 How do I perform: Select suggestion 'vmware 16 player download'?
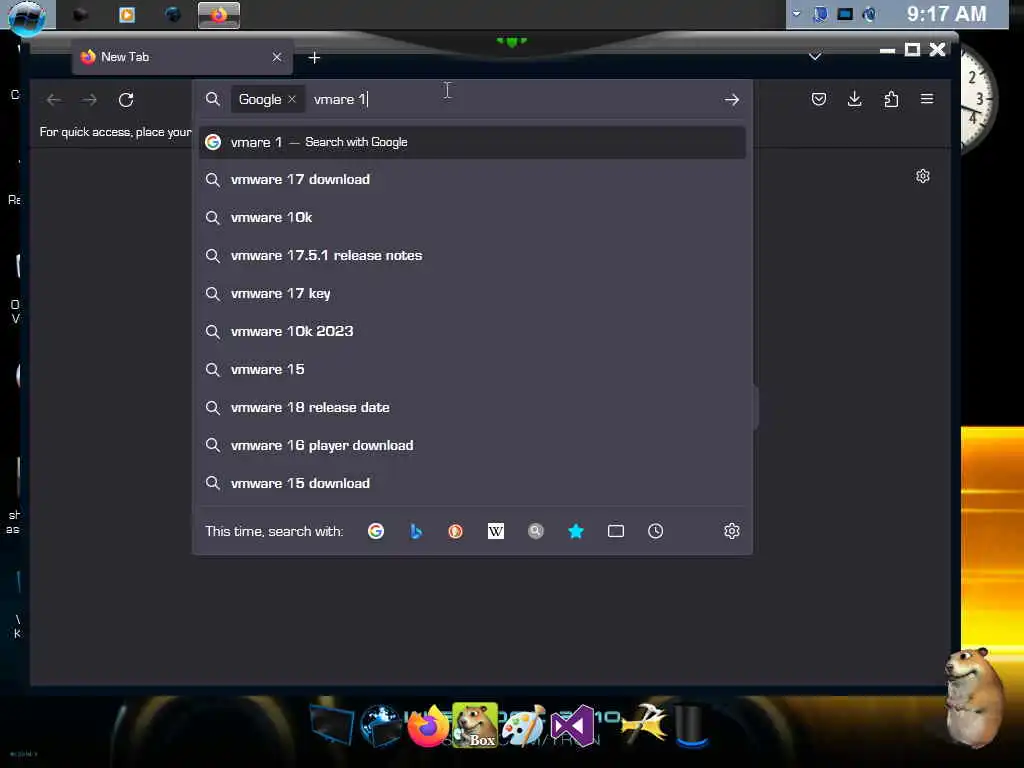click(472, 445)
